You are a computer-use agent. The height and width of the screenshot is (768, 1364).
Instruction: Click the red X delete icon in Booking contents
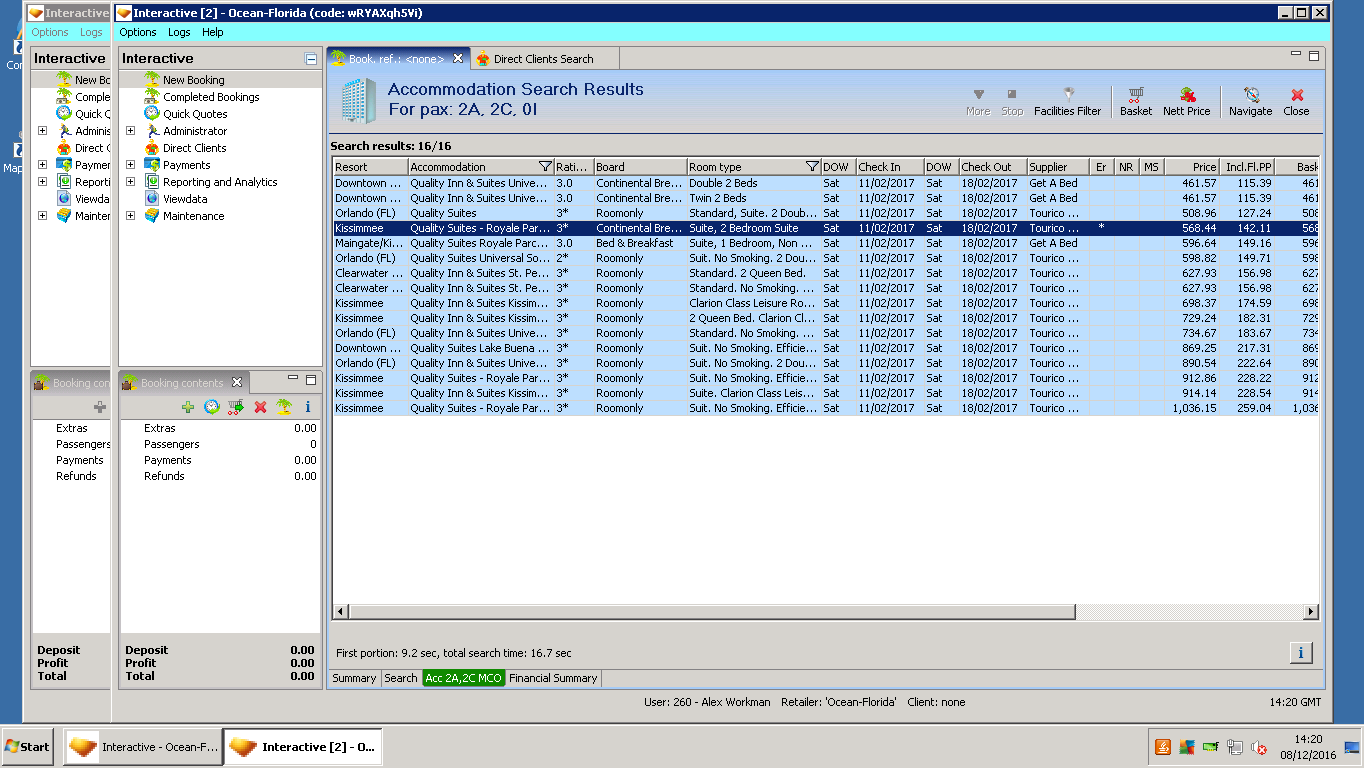click(x=260, y=407)
